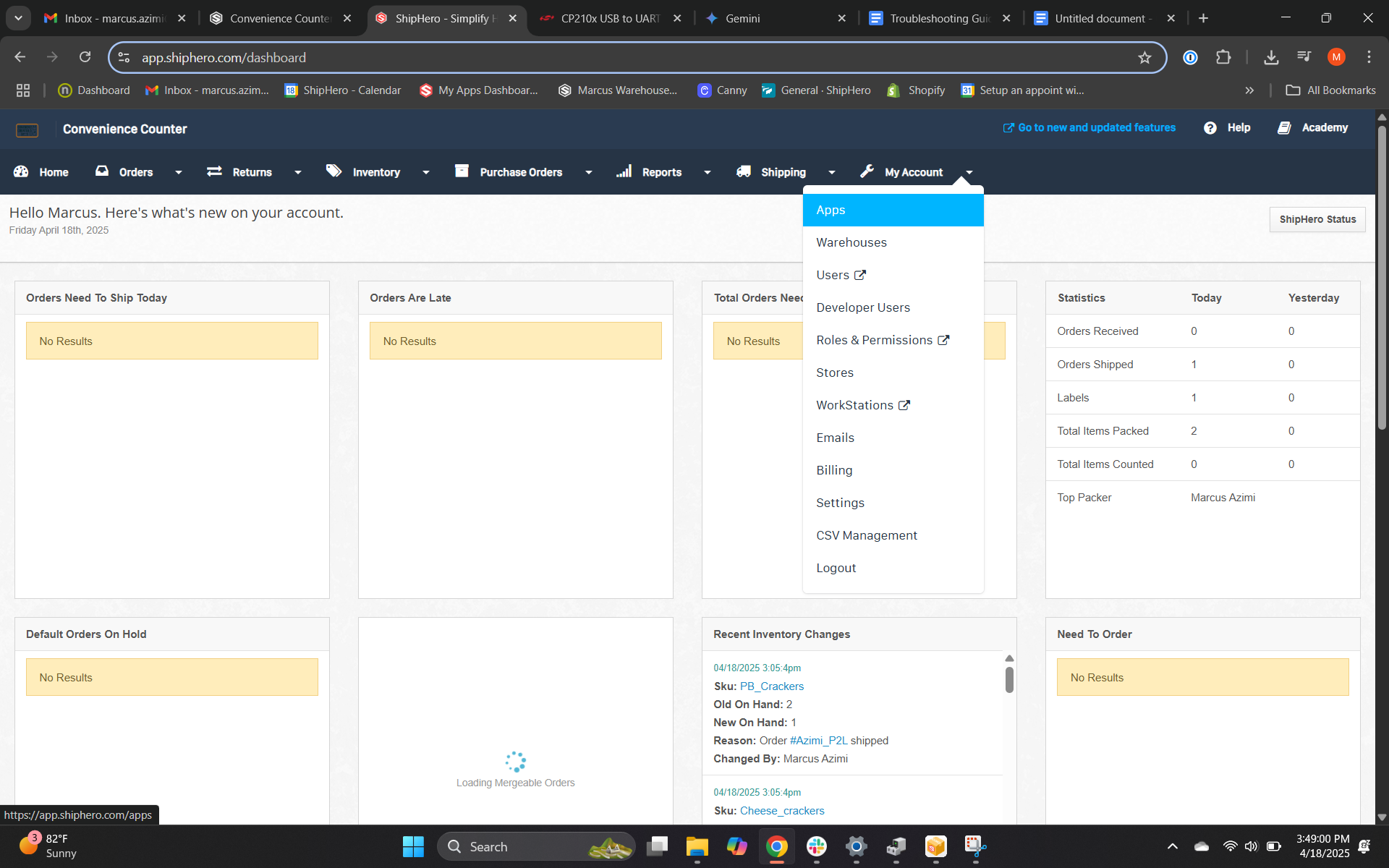Open the Snipping Tool taskbar icon
Screen dimensions: 1389x868
click(x=975, y=846)
